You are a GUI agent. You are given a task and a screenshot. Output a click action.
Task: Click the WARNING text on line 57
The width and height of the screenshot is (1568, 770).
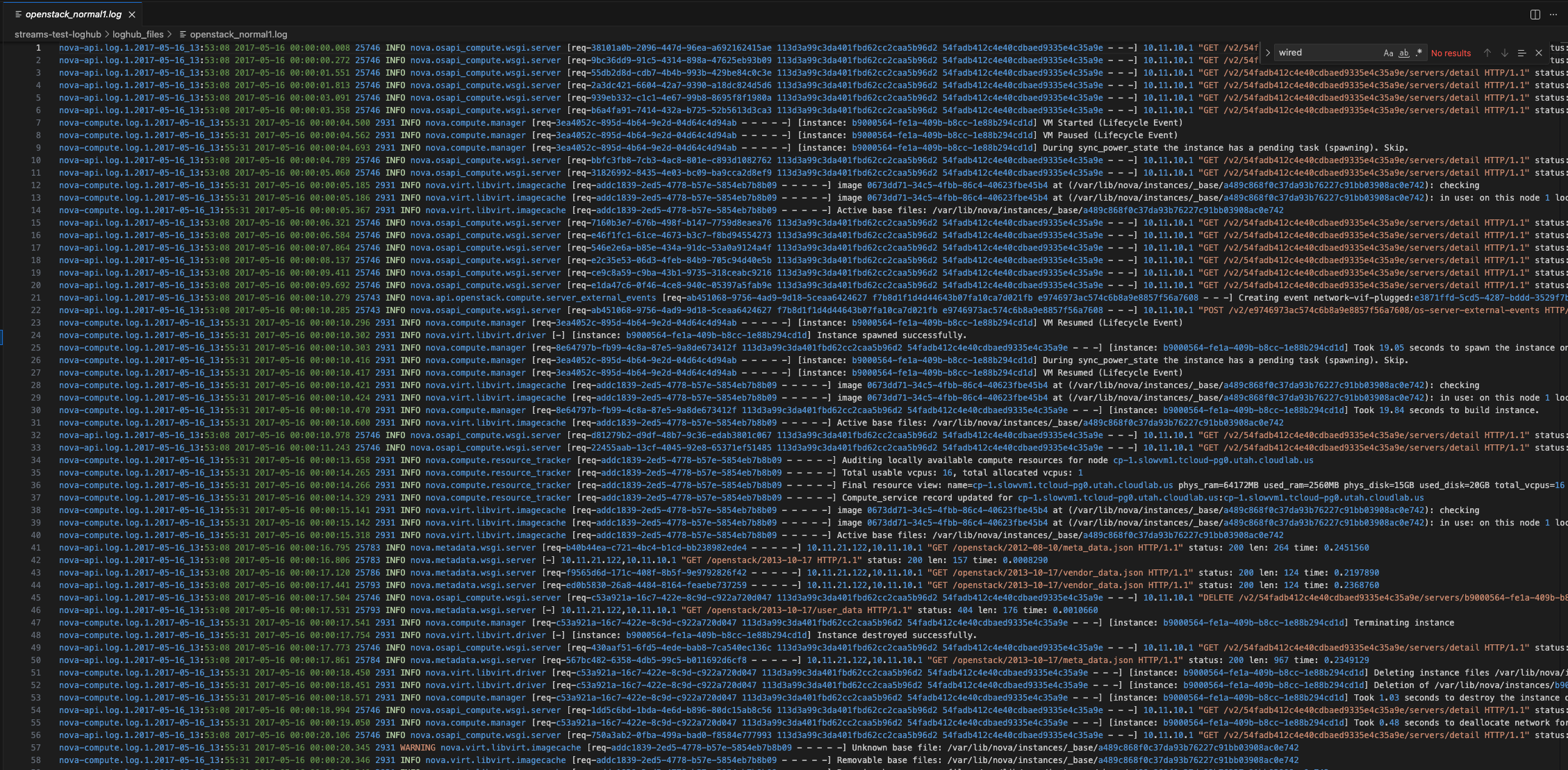(418, 748)
